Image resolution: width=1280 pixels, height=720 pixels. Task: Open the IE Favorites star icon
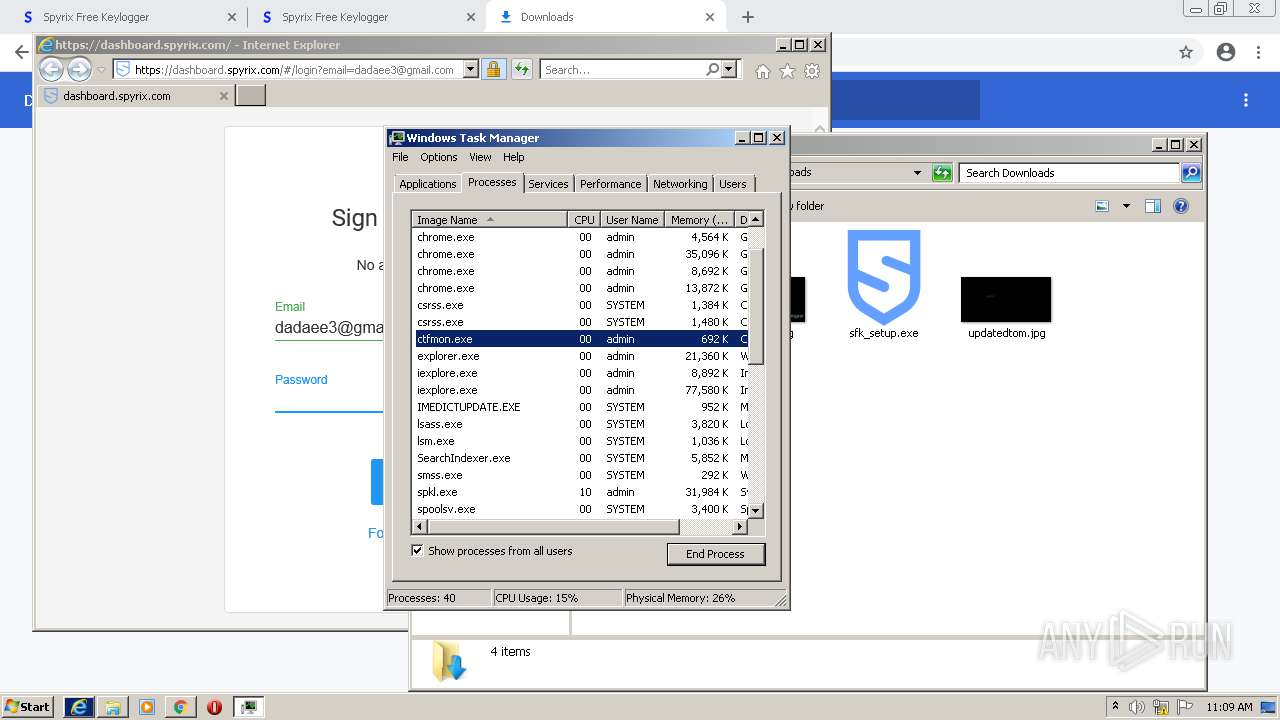pyautogui.click(x=787, y=71)
